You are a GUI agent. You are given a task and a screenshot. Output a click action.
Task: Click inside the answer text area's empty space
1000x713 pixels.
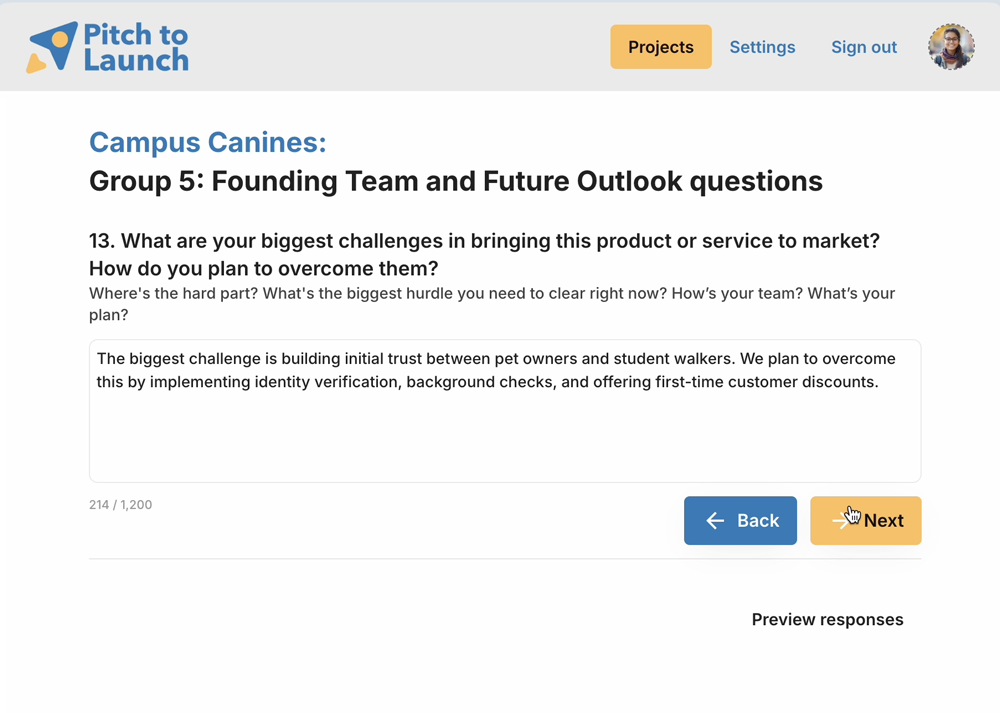coord(504,440)
